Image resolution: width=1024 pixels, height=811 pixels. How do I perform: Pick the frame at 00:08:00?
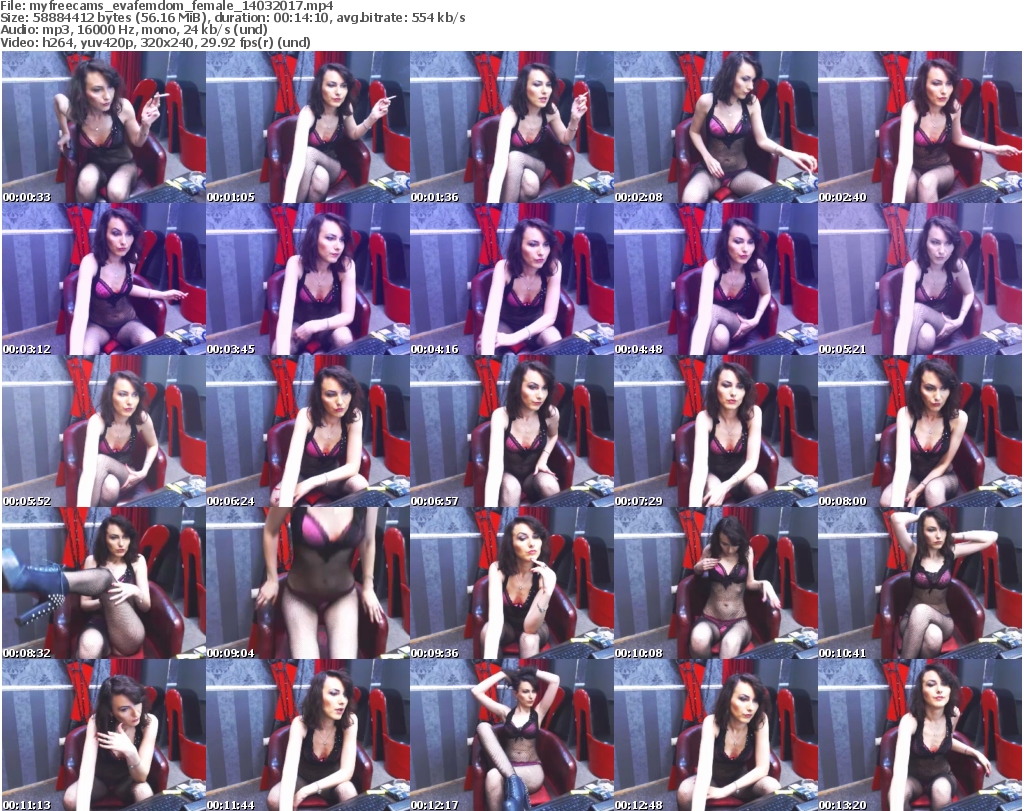[x=920, y=432]
